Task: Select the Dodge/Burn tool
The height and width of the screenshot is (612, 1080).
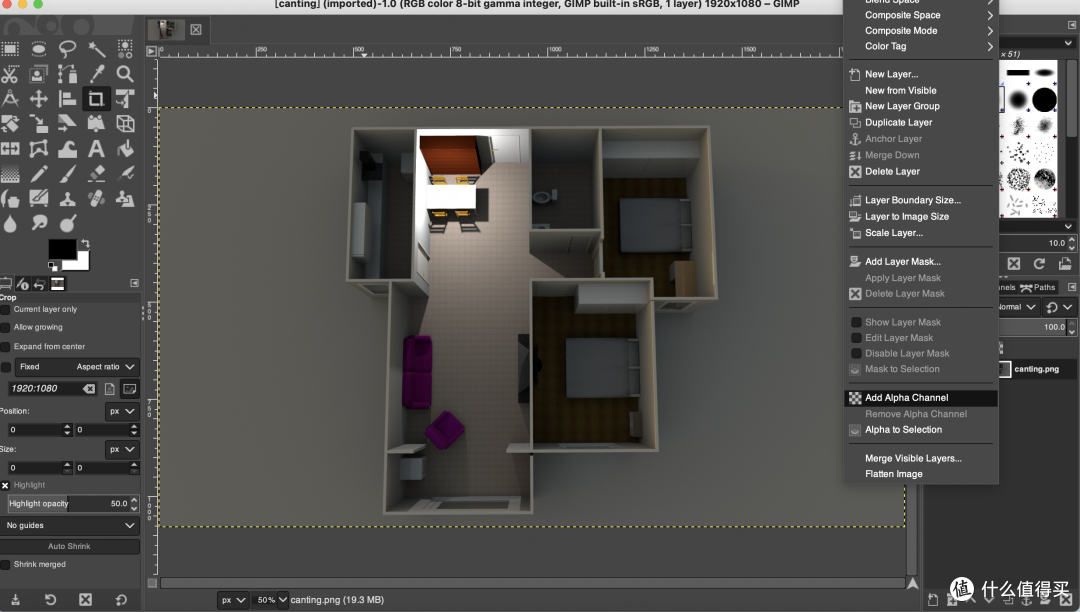Action: (67, 223)
